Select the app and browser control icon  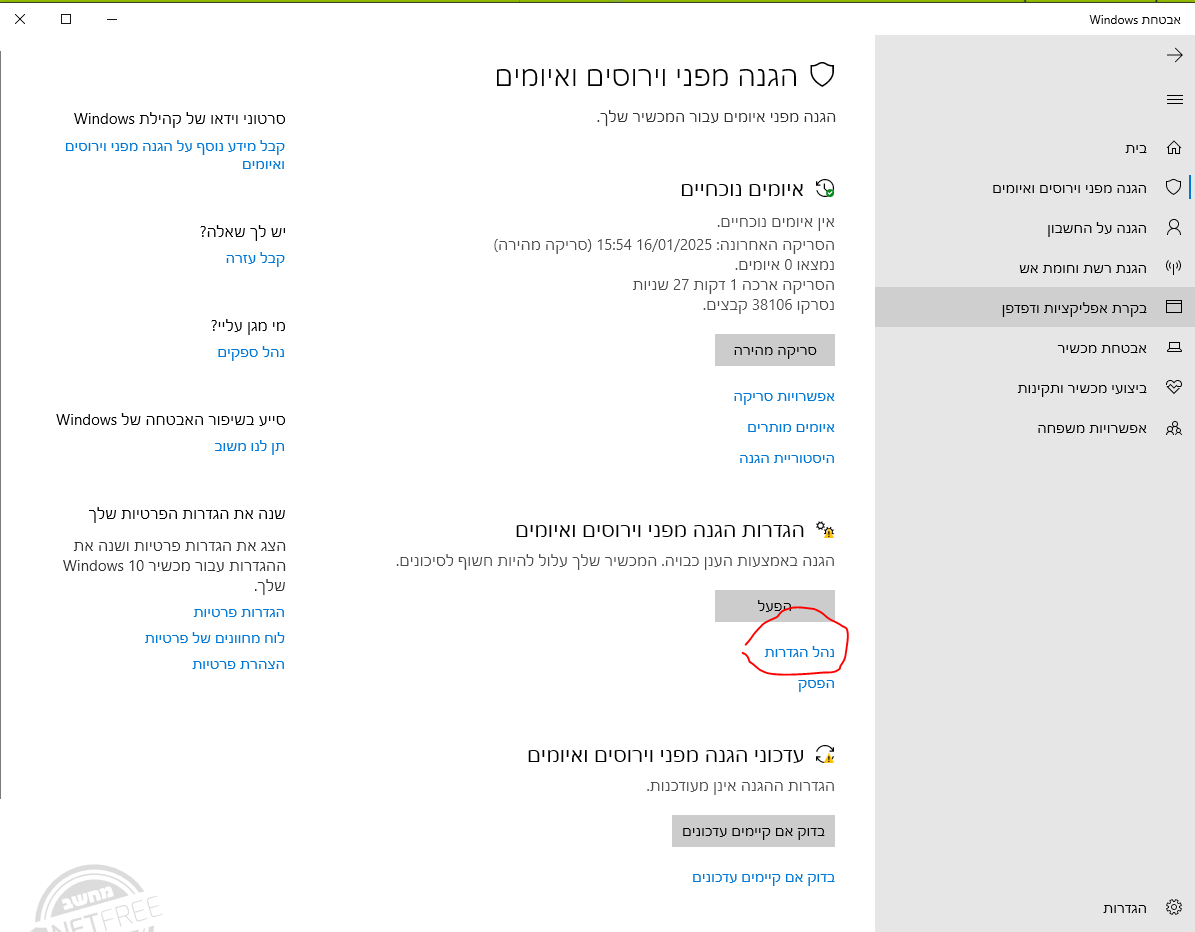click(x=1172, y=307)
